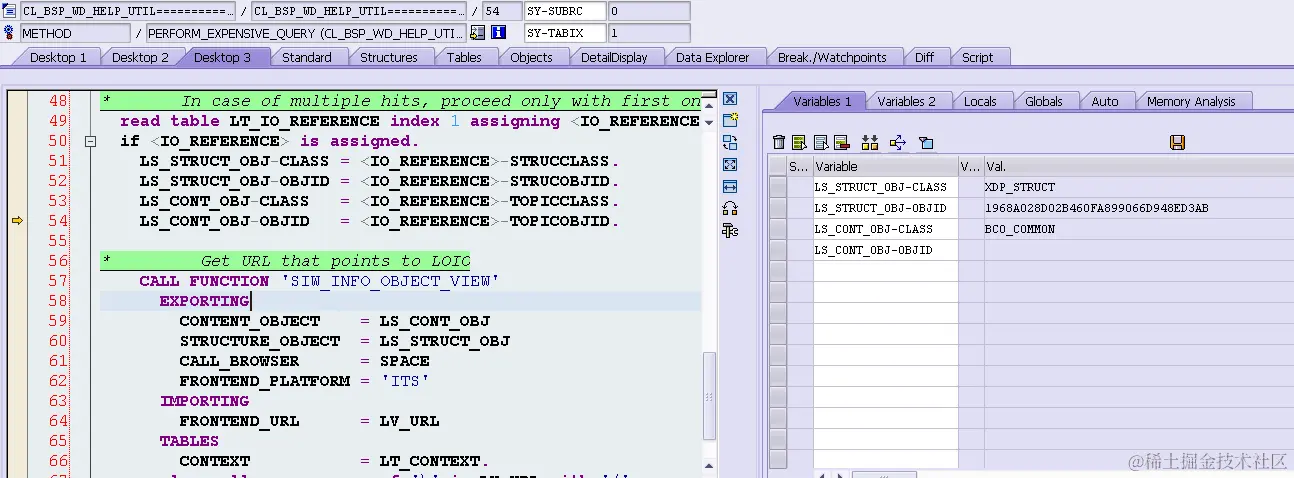Select the Desktop 3 tab

coord(222,57)
